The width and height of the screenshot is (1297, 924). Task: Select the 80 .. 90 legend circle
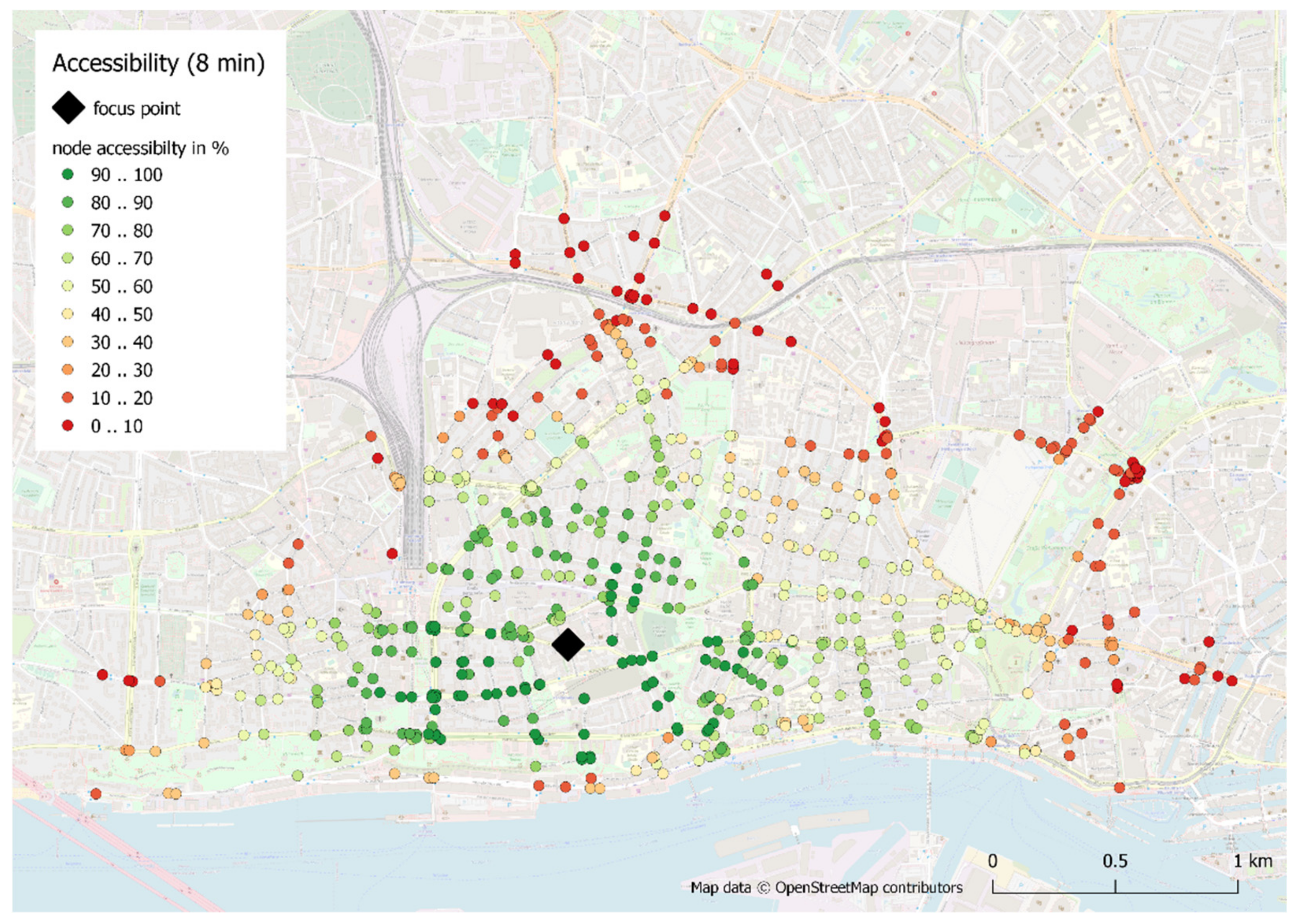(x=68, y=203)
